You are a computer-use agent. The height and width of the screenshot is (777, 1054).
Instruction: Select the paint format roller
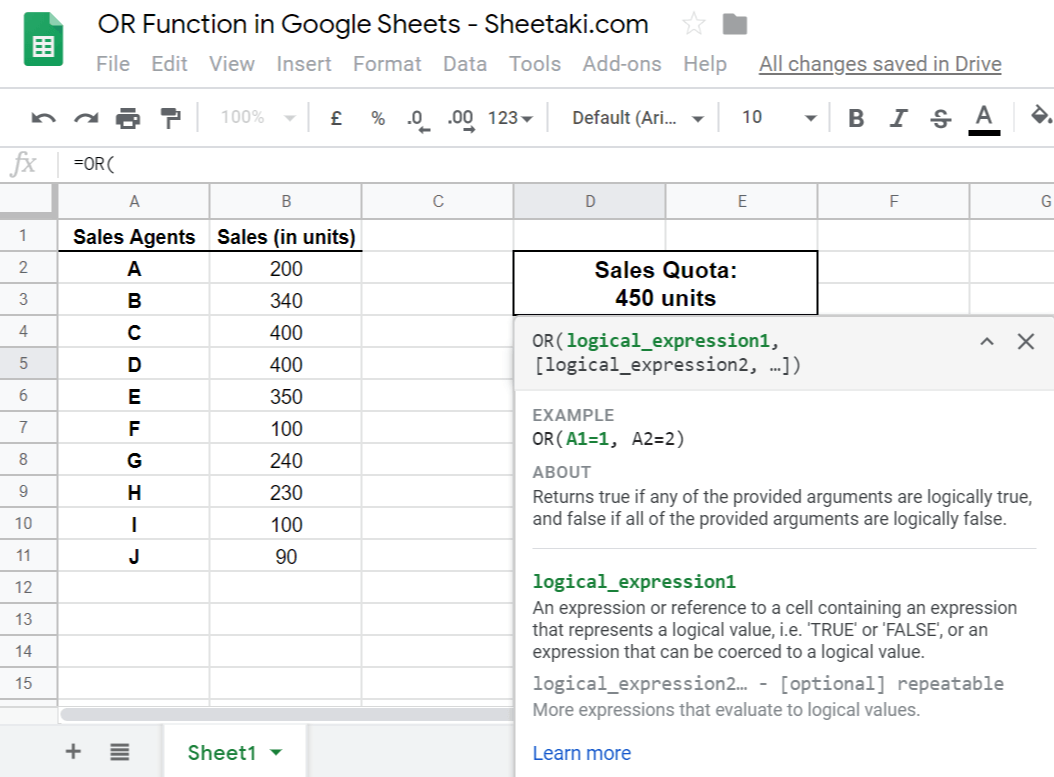[171, 118]
